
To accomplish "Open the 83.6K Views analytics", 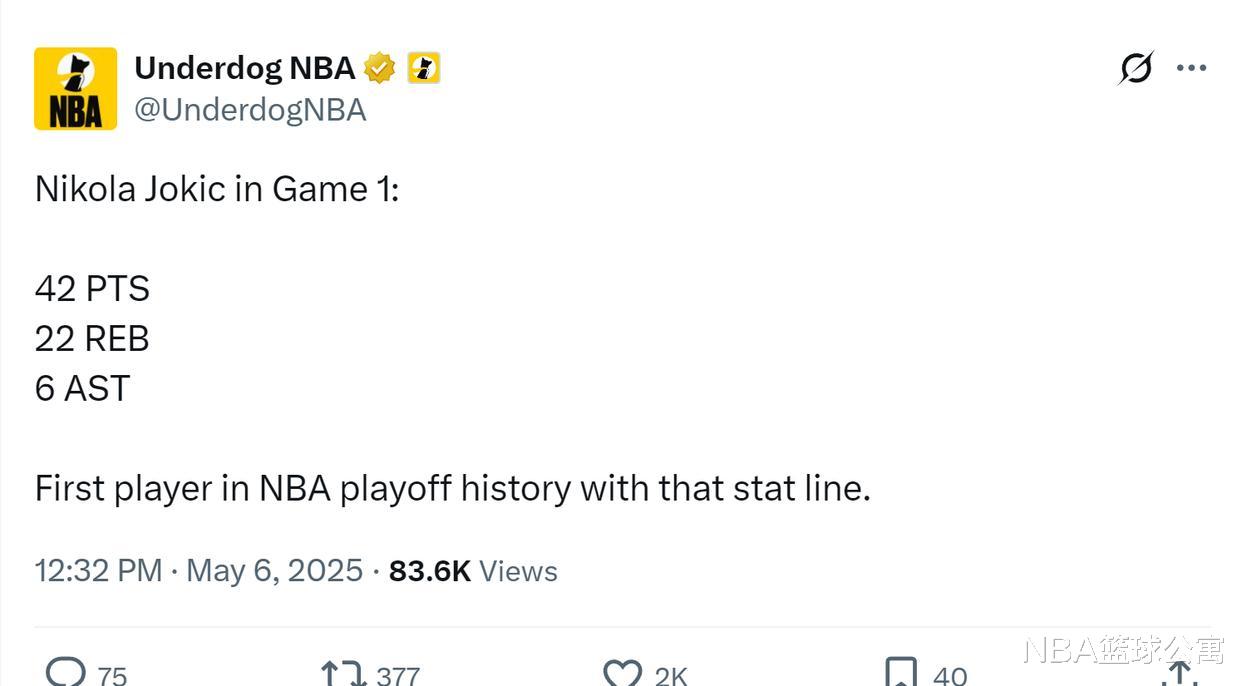I will pos(473,571).
